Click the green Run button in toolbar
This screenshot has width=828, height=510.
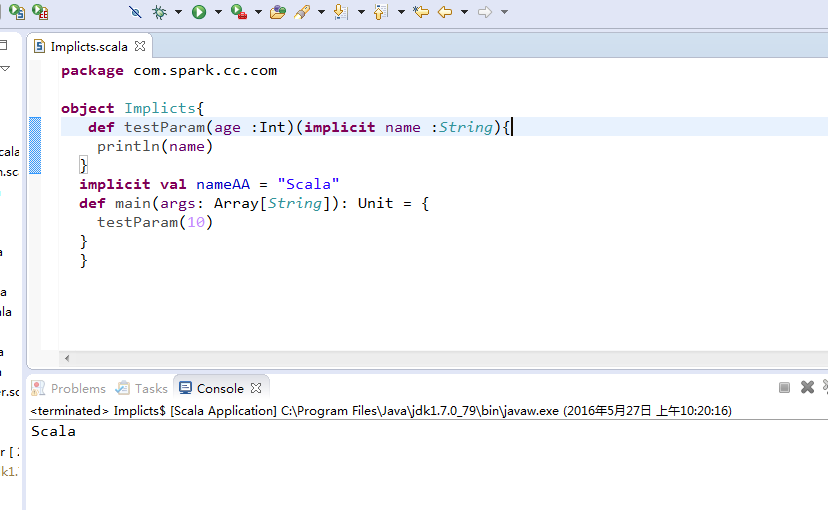pyautogui.click(x=198, y=12)
